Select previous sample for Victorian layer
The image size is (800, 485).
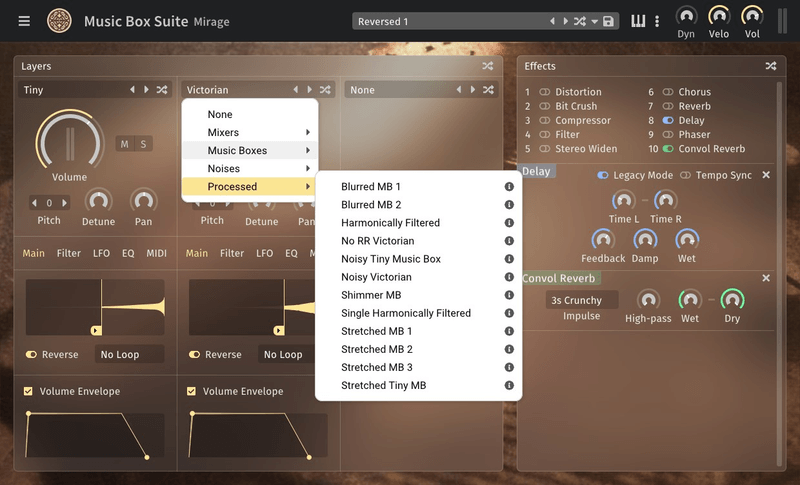[x=295, y=90]
